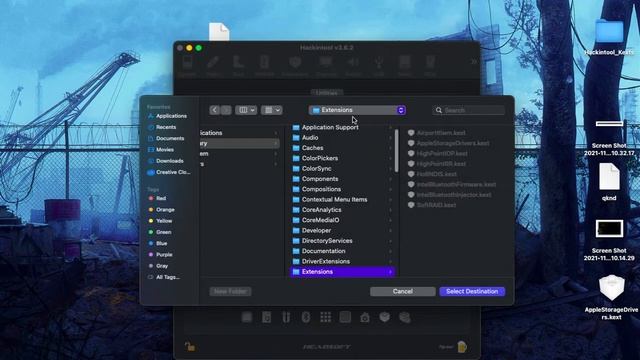Select AppleStorageDrivers.kext icon on the desktop
This screenshot has height=360, width=640.
(x=611, y=288)
